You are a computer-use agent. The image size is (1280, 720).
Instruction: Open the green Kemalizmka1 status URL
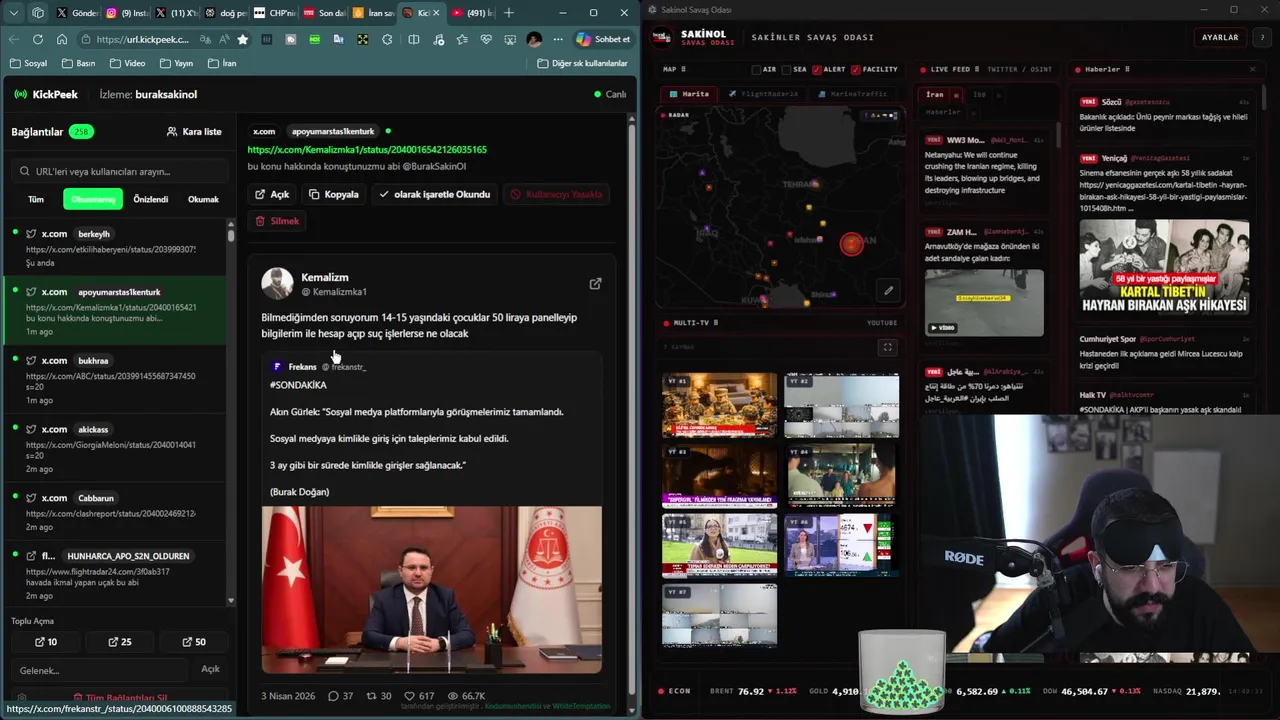tap(367, 150)
